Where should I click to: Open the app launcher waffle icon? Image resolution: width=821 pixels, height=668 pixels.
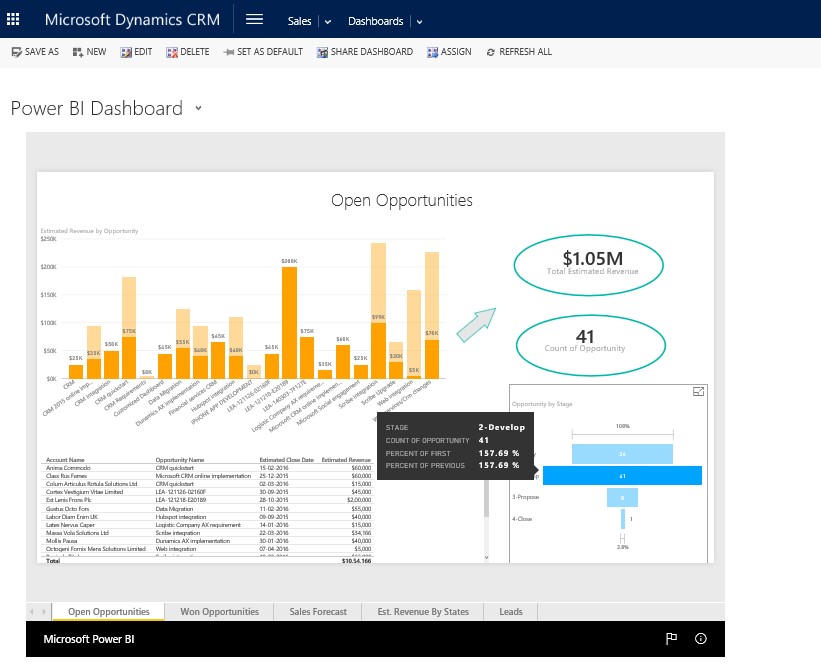[13, 19]
